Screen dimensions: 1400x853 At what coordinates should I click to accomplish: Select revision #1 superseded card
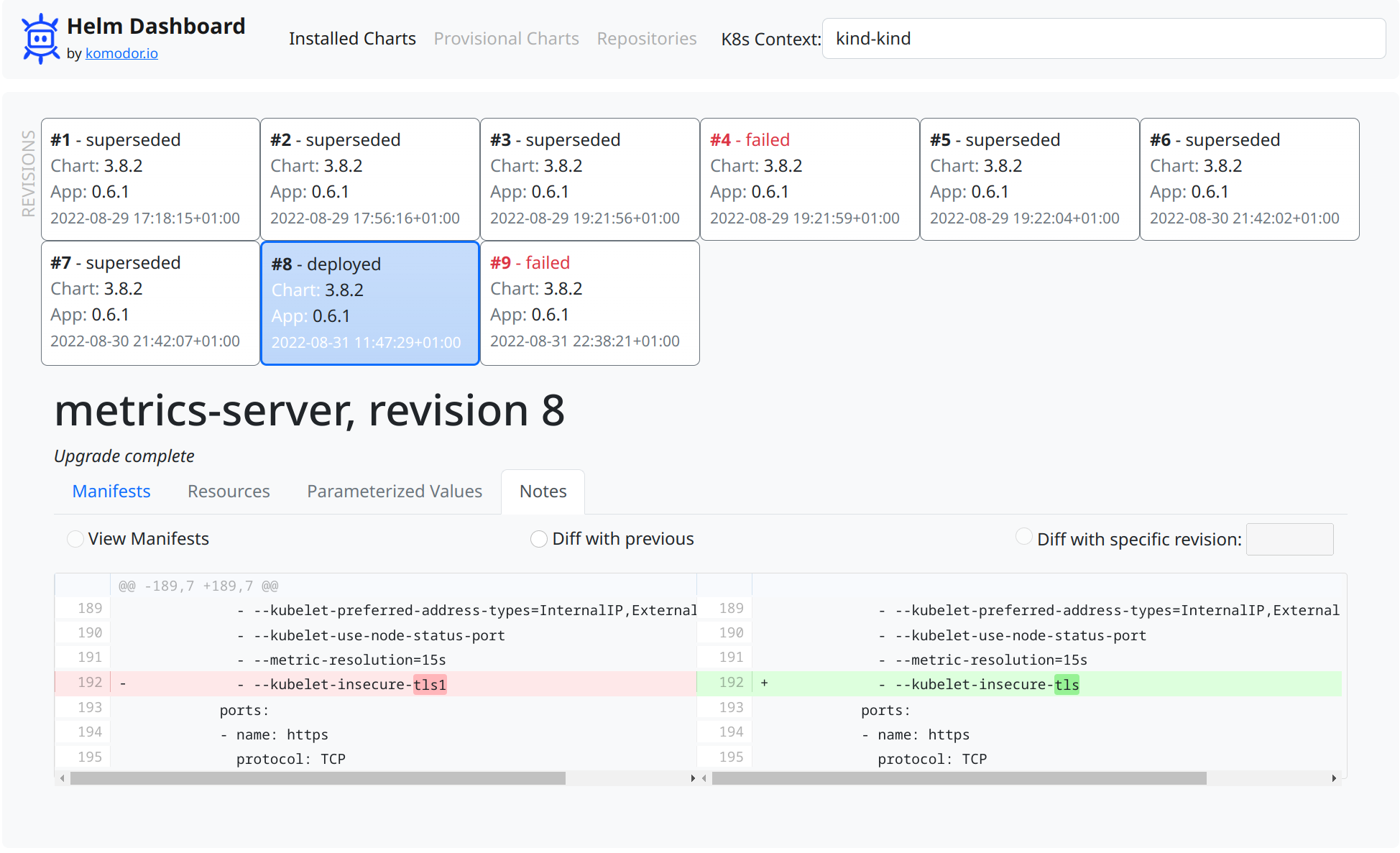point(150,179)
